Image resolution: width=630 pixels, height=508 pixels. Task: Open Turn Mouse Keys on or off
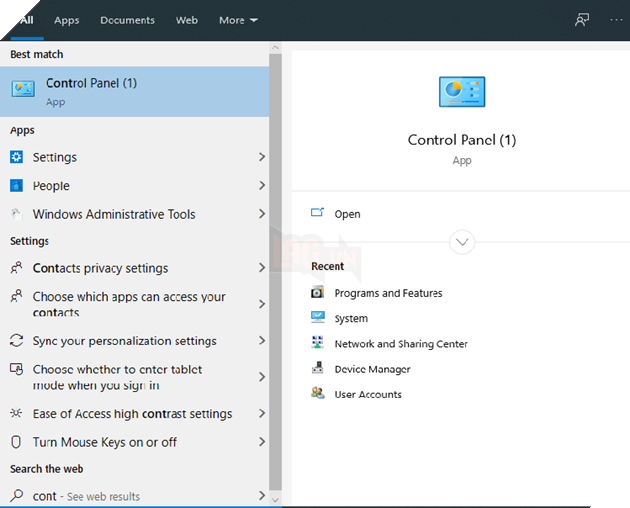coord(104,442)
